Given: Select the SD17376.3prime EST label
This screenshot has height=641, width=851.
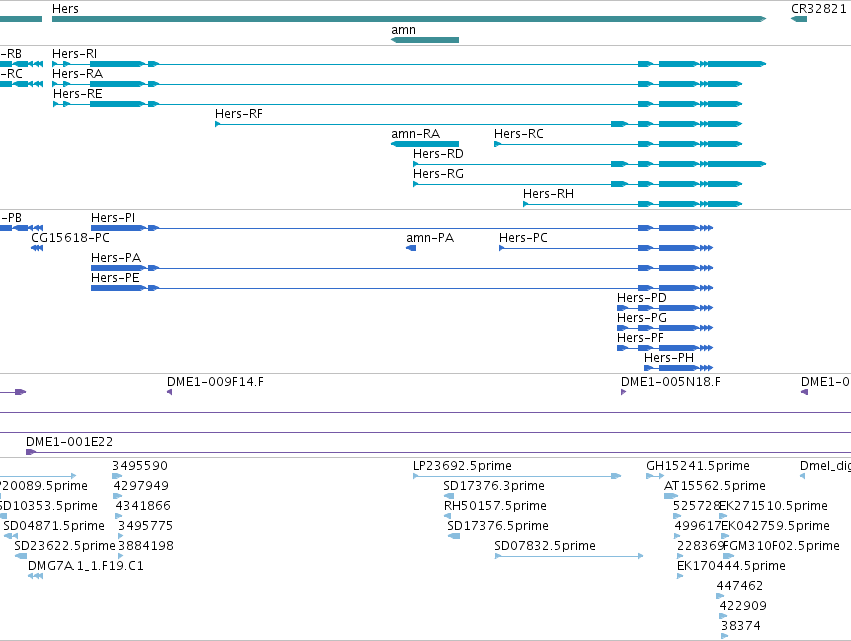Looking at the screenshot, I should [x=494, y=486].
